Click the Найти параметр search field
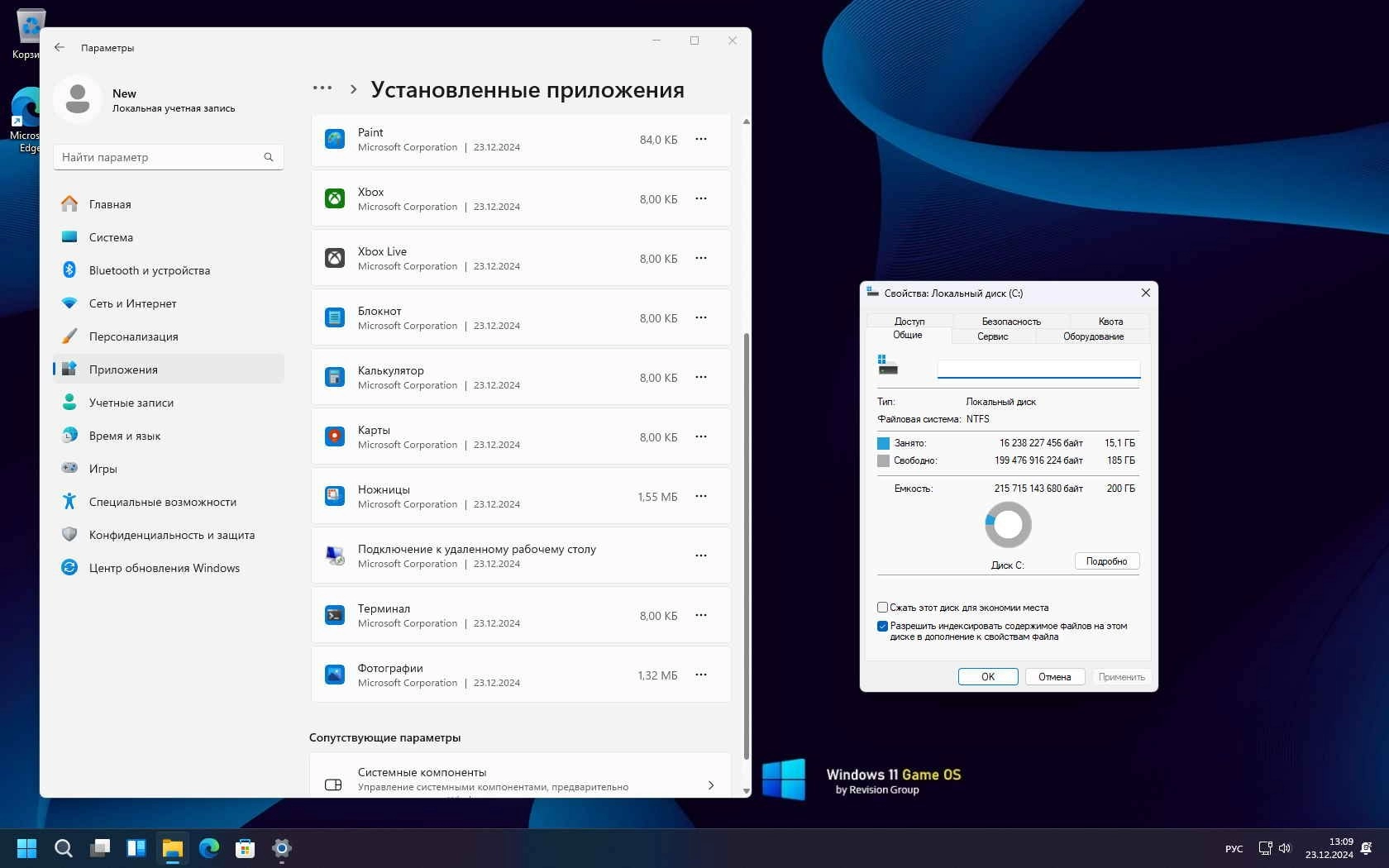 [161, 157]
